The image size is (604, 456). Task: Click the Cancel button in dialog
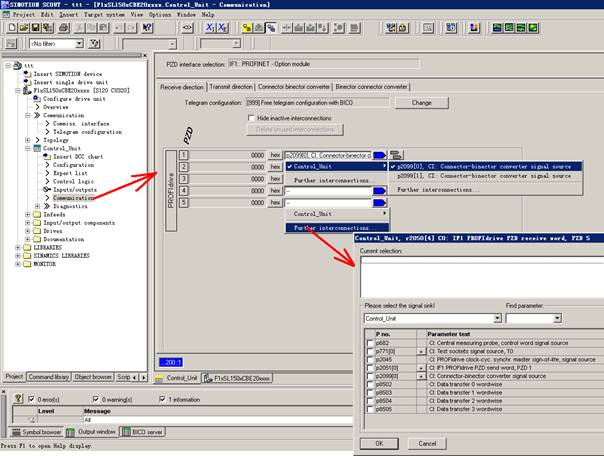427,442
